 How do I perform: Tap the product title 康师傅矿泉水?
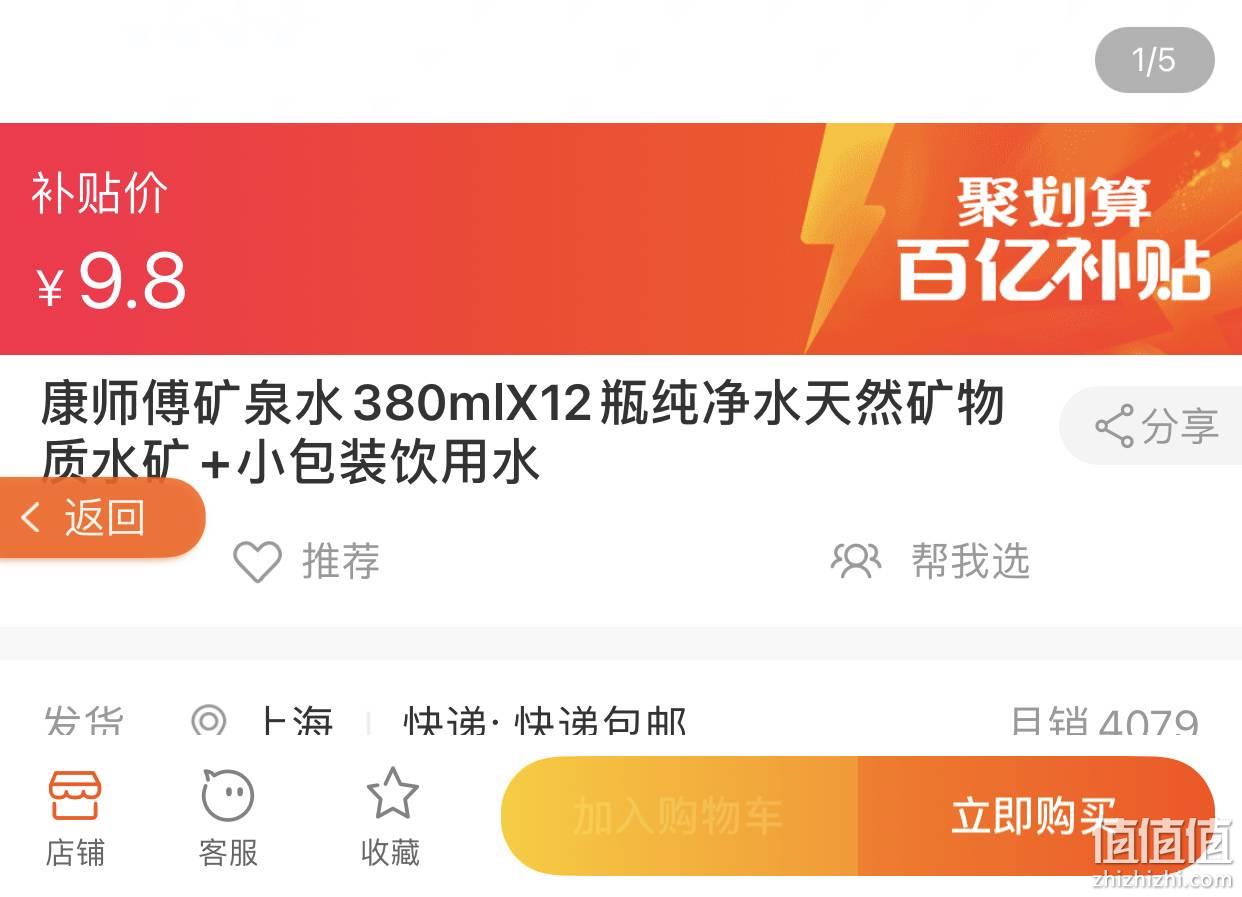523,433
